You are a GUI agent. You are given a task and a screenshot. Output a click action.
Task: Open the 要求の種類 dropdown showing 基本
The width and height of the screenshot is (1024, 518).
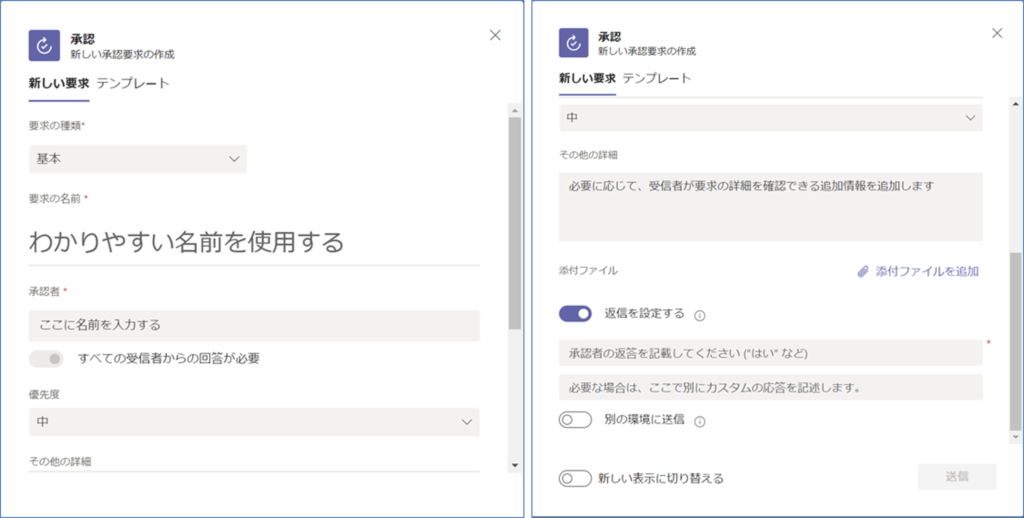137,159
